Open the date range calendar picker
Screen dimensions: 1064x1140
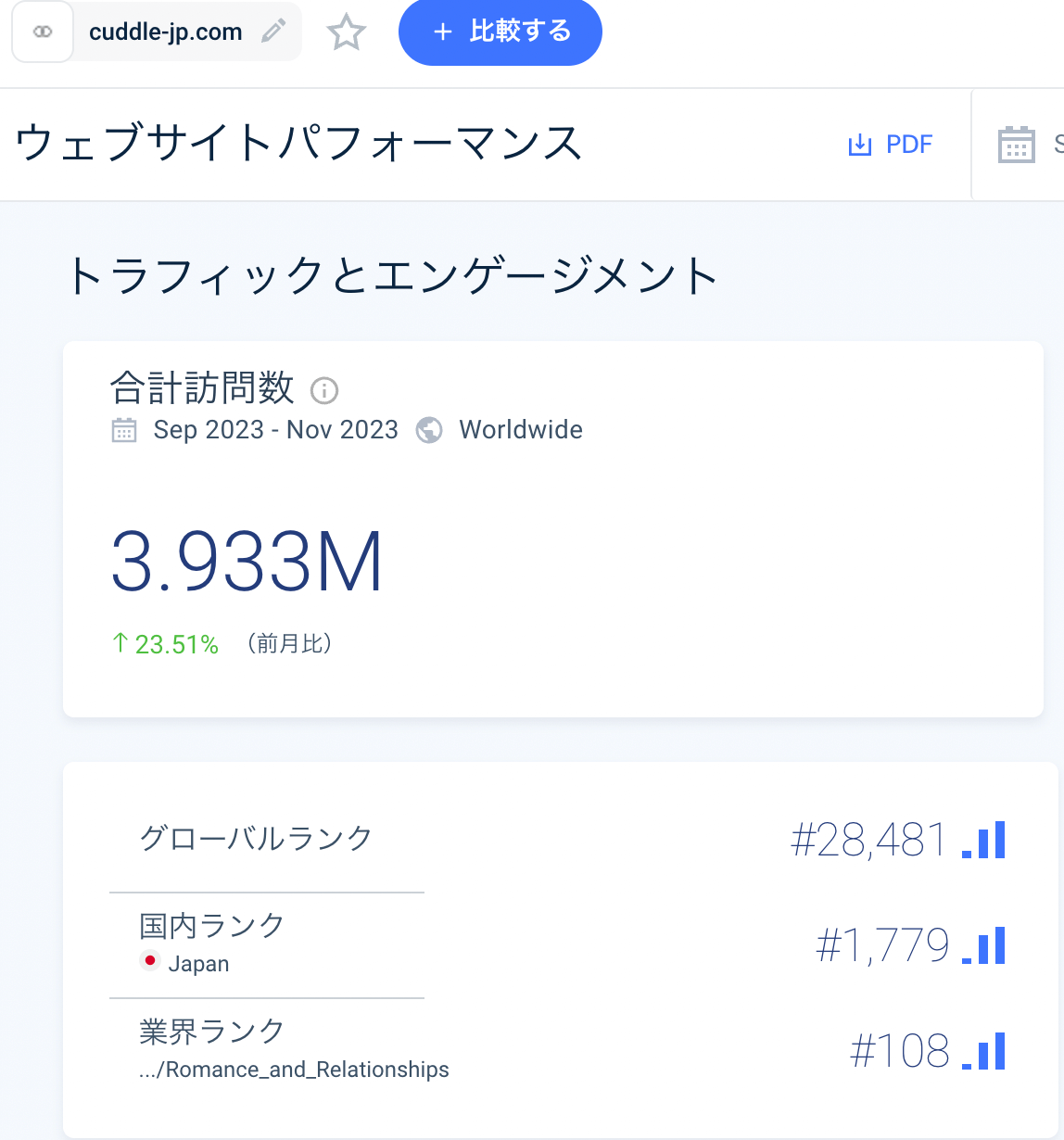(1016, 145)
